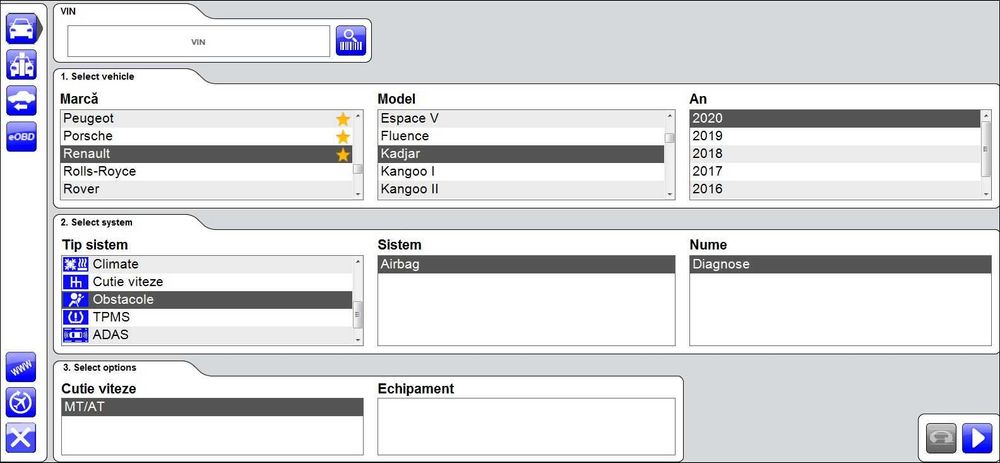The image size is (1000, 463).
Task: Select Climate in the Tip sistem list
Action: coord(115,264)
